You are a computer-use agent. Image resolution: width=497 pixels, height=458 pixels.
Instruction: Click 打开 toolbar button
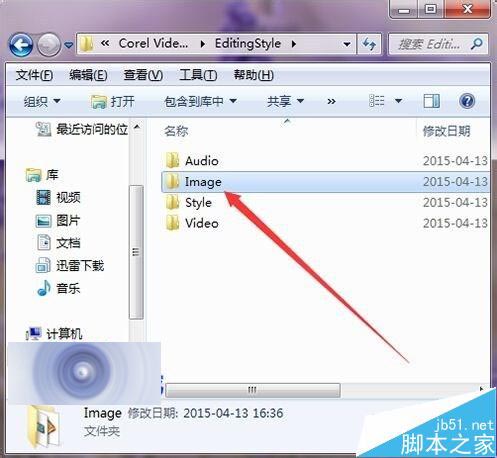point(113,101)
